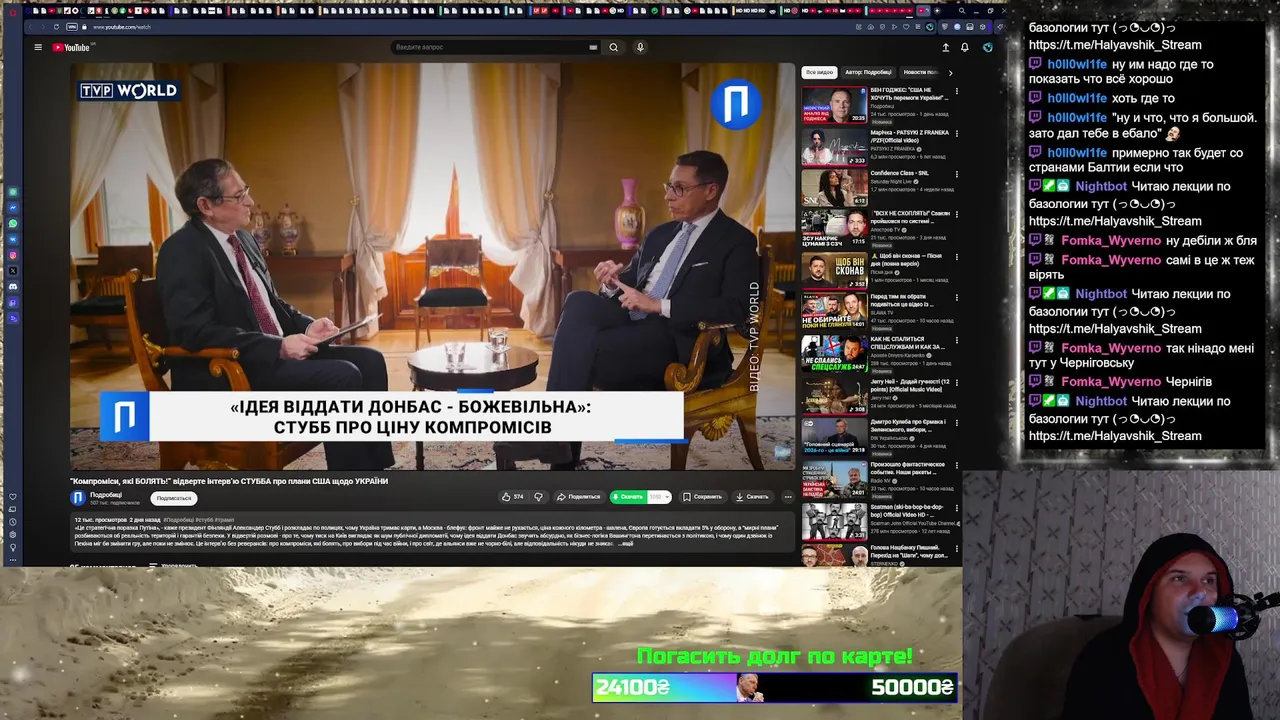Open the YouTube hamburger guide menu
Image resolution: width=1280 pixels, height=720 pixels.
coord(38,47)
